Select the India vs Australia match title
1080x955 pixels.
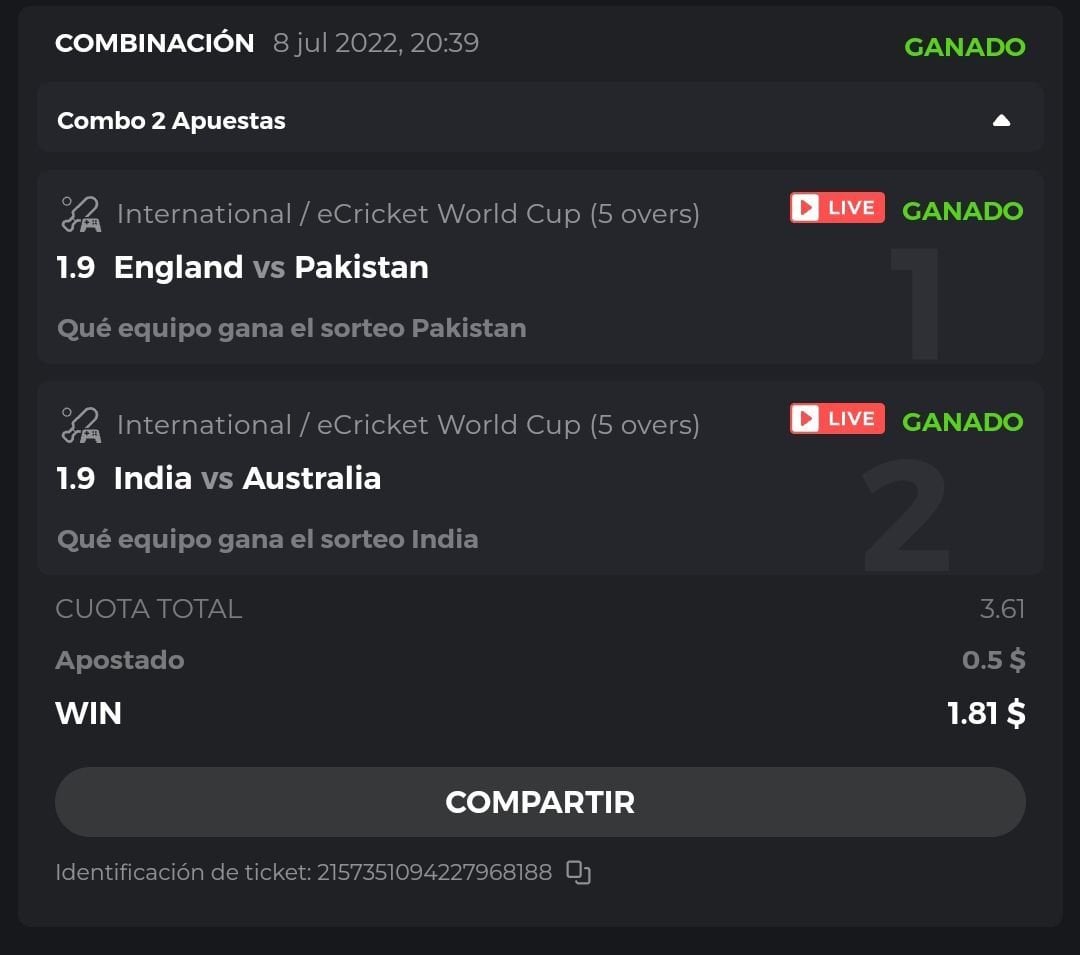tap(247, 478)
